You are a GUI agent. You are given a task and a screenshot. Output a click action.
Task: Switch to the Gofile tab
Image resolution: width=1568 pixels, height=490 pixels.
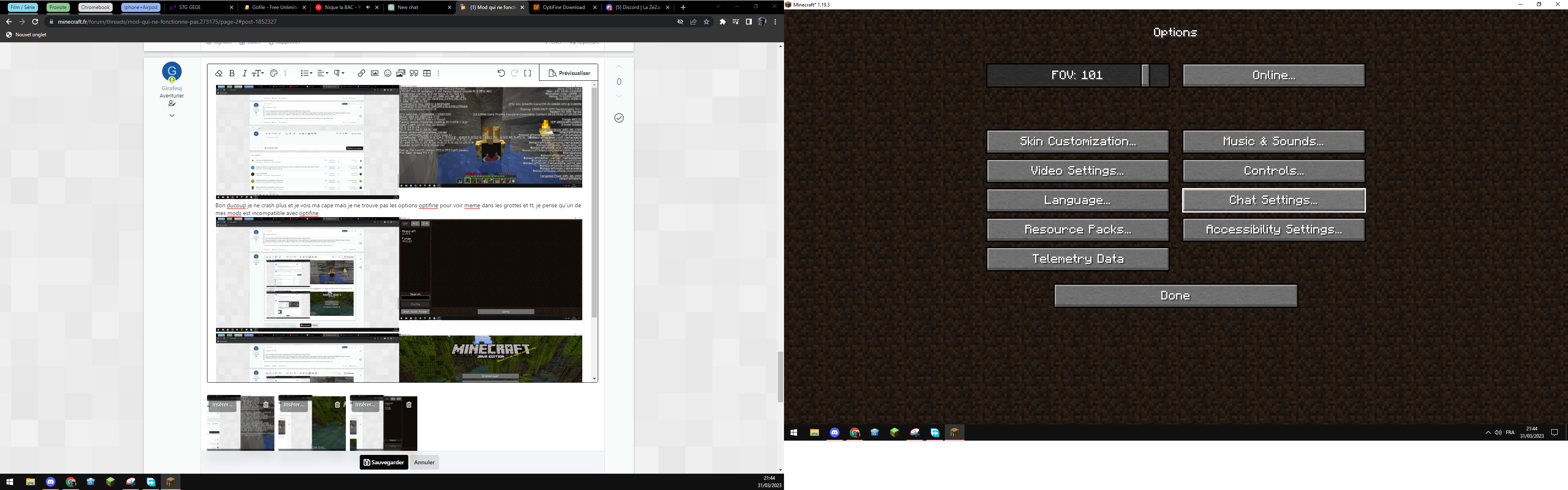[274, 7]
